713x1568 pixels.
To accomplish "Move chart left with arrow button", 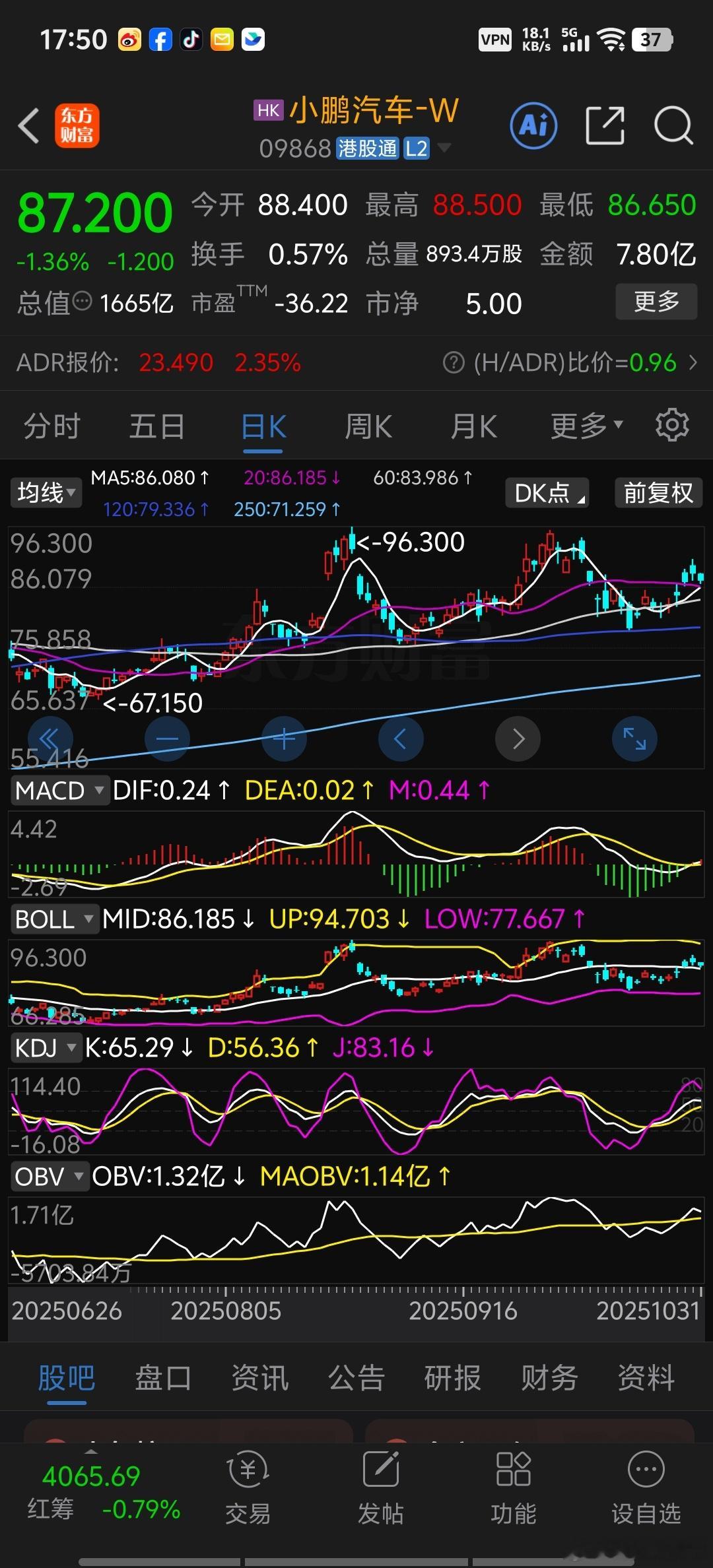I will [401, 738].
